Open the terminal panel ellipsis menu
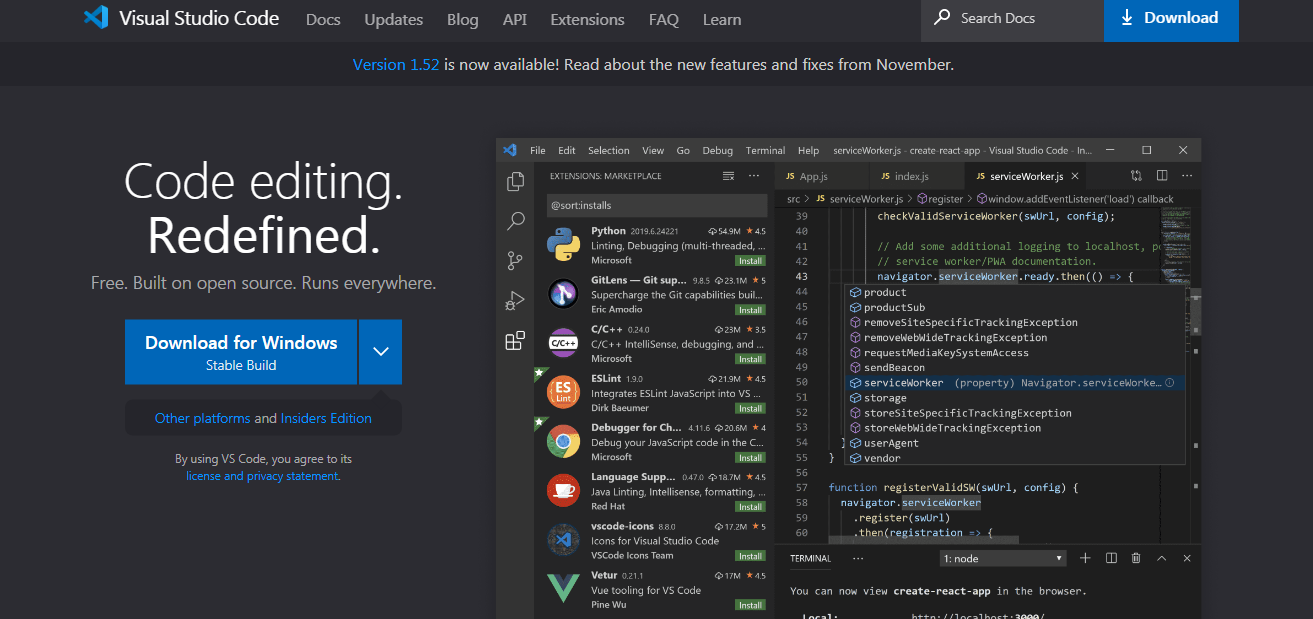 pos(858,558)
